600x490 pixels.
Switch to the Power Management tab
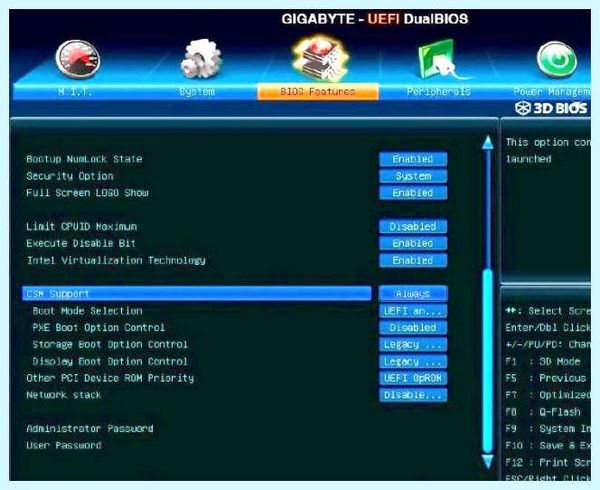click(551, 92)
